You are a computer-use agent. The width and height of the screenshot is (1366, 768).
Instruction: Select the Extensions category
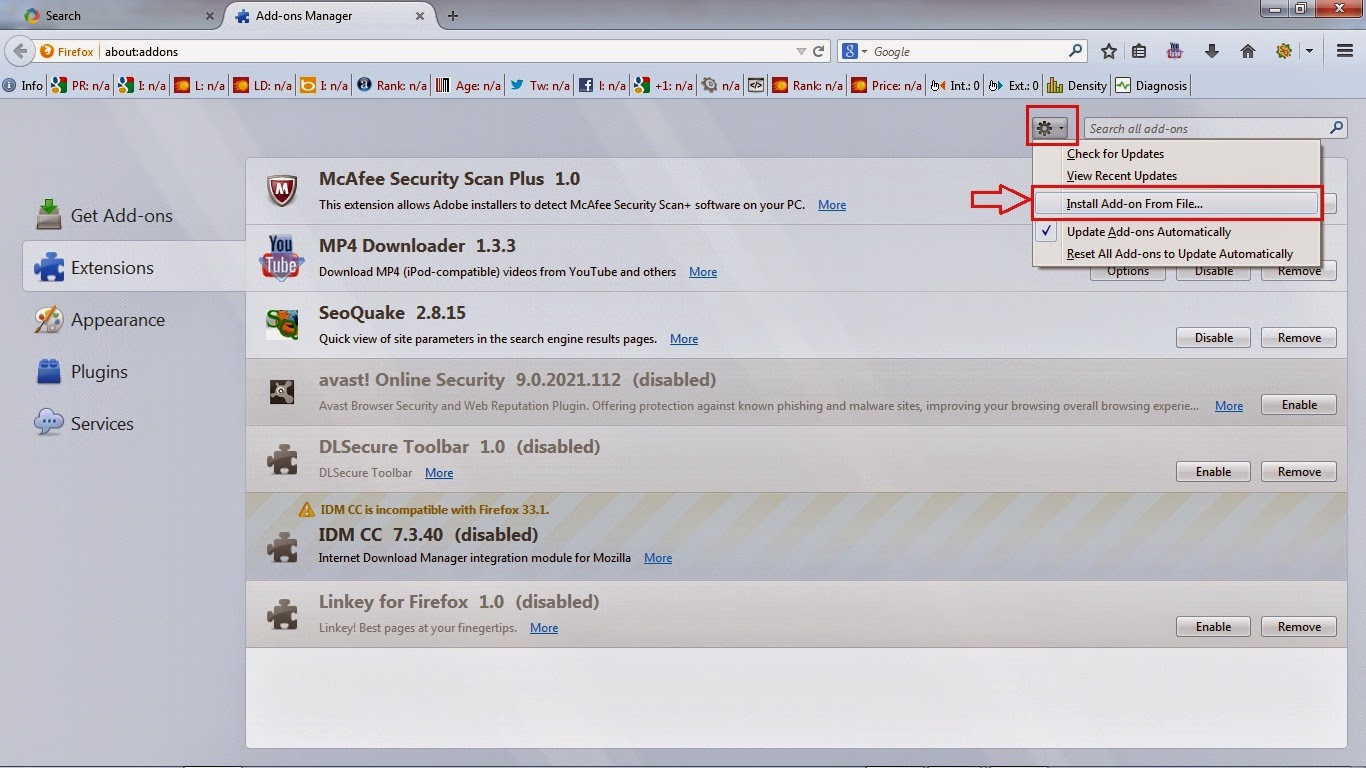coord(134,267)
